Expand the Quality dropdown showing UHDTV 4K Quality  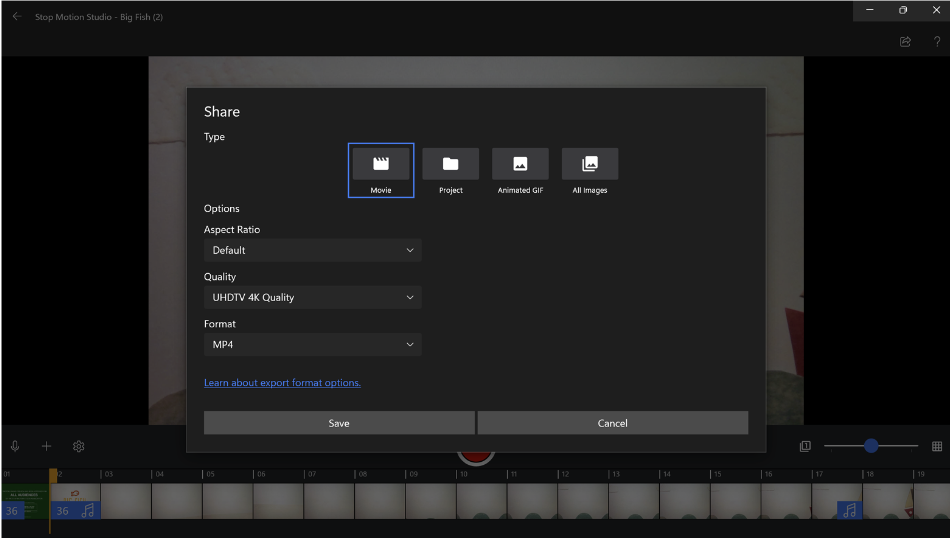[313, 297]
